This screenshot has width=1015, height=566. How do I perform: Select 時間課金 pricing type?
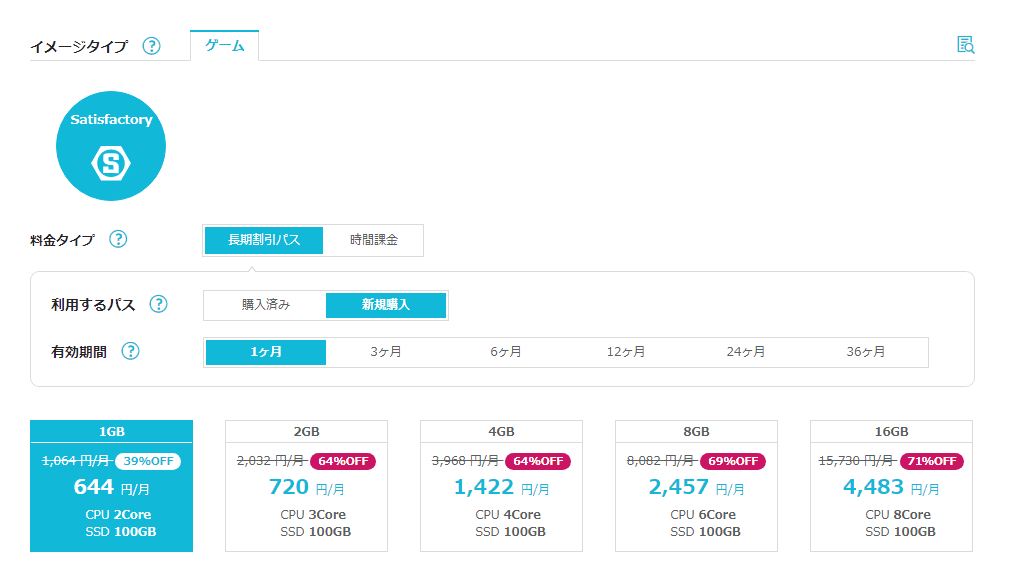click(374, 240)
